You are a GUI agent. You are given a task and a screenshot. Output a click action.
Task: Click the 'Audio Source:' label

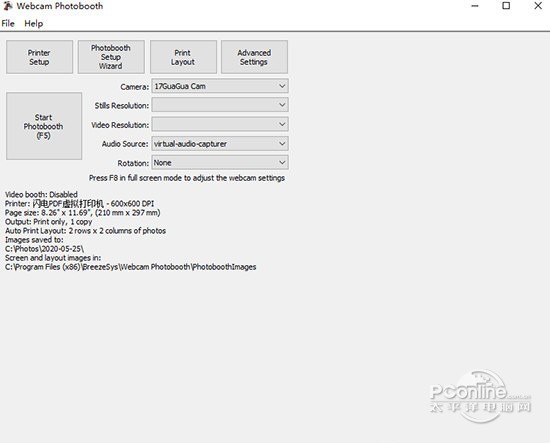(x=125, y=144)
